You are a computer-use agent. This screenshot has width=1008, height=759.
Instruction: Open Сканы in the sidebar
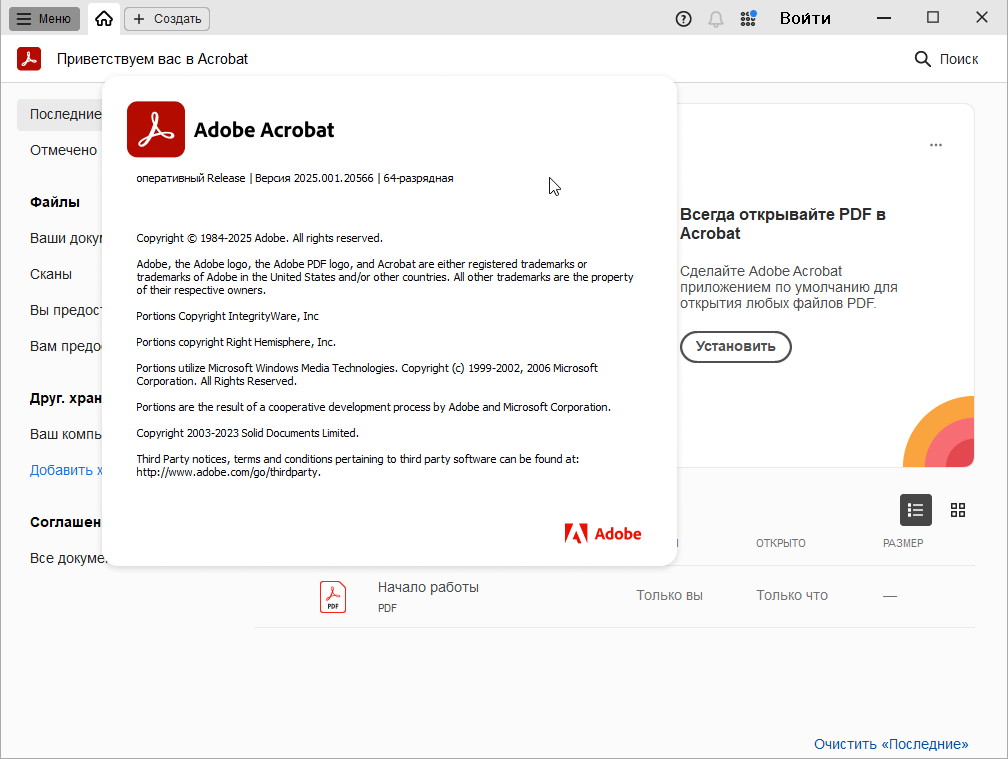click(51, 274)
